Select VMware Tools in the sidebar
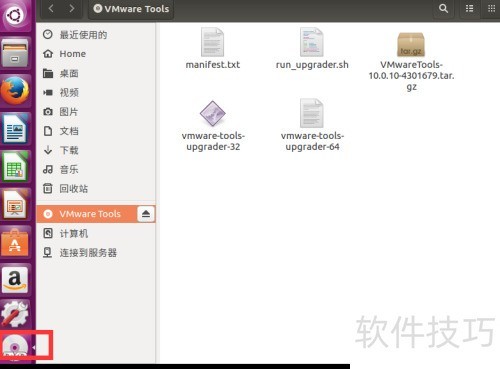 (87, 214)
